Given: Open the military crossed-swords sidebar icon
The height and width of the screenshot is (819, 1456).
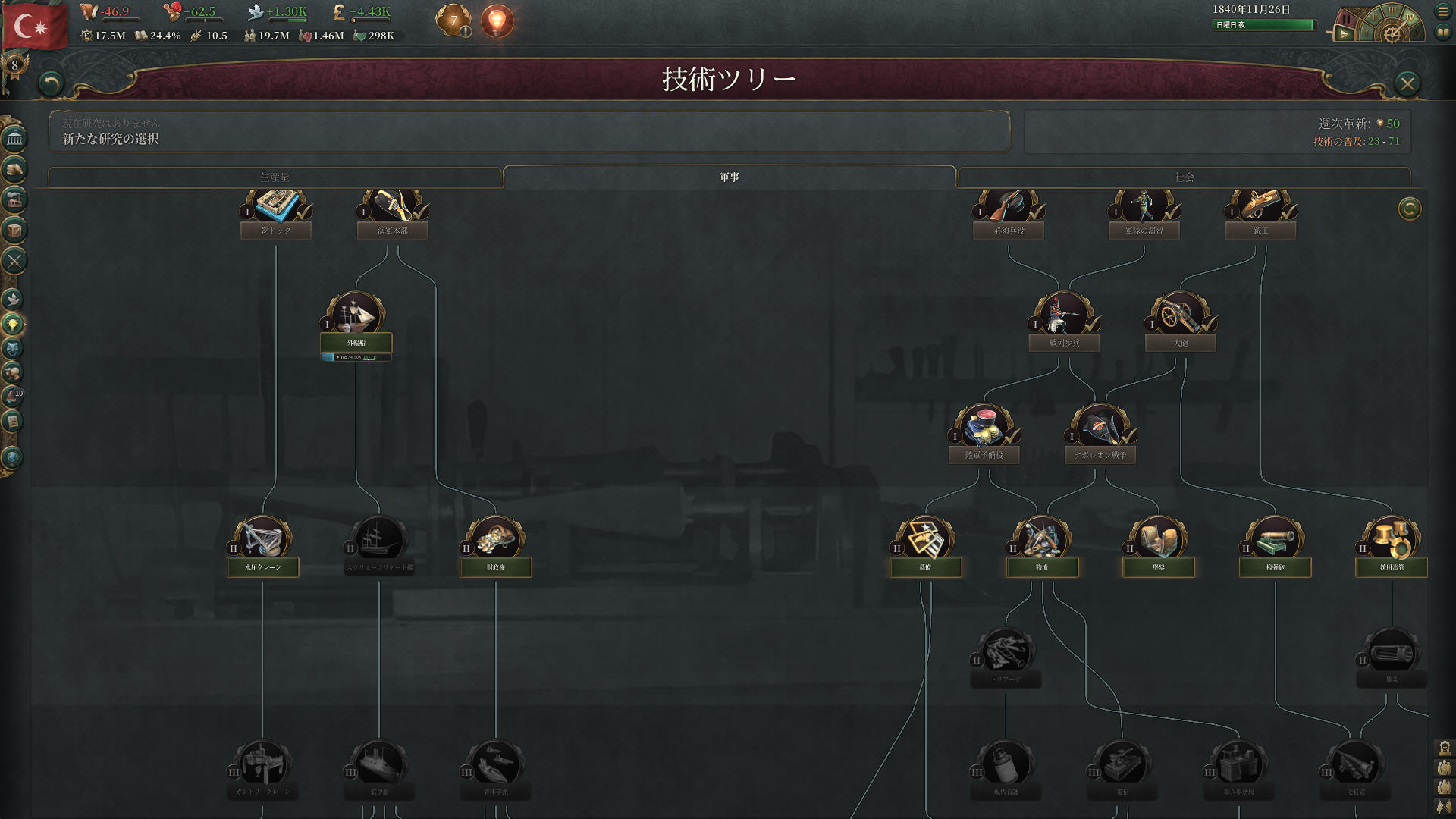Looking at the screenshot, I should pos(14,261).
